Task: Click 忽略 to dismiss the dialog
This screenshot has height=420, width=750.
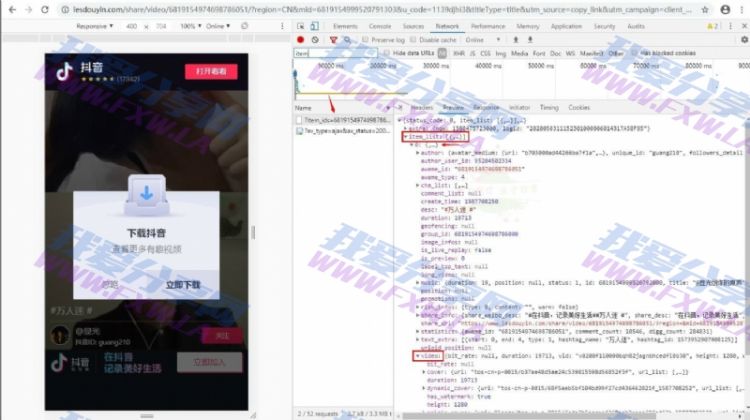Action: point(110,285)
